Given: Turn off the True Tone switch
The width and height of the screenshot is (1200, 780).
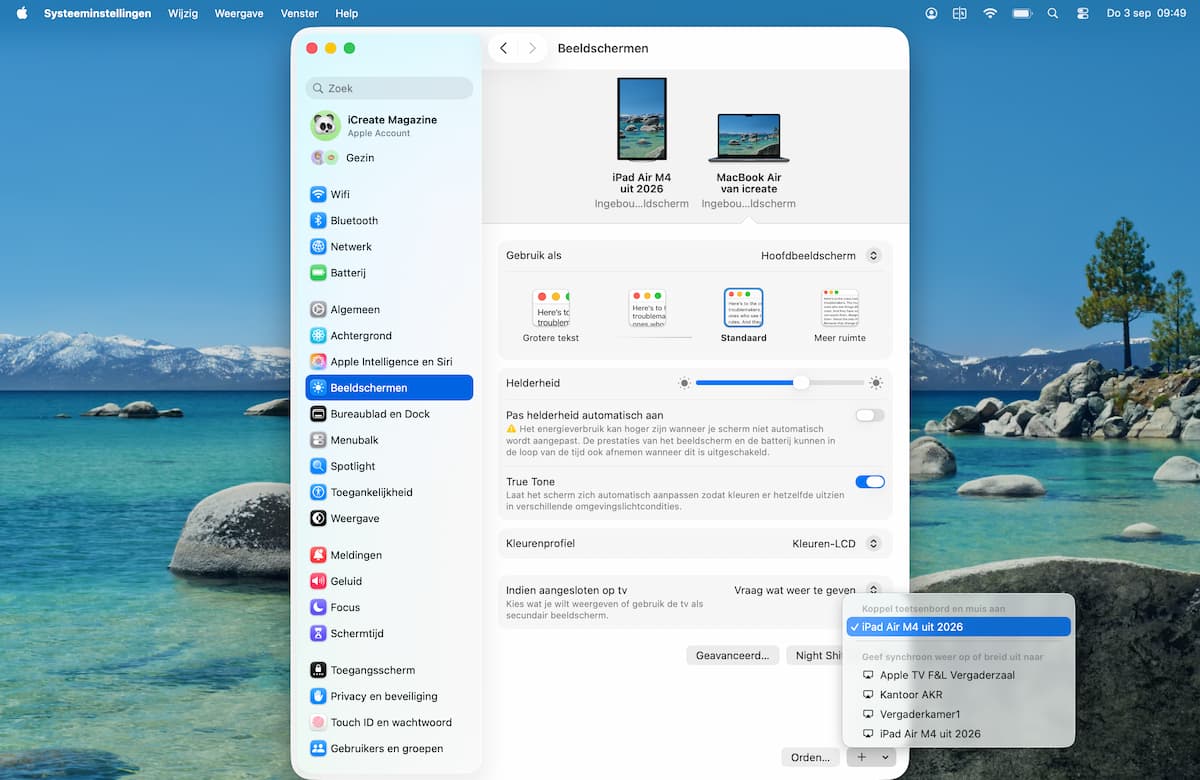Looking at the screenshot, I should (x=870, y=482).
